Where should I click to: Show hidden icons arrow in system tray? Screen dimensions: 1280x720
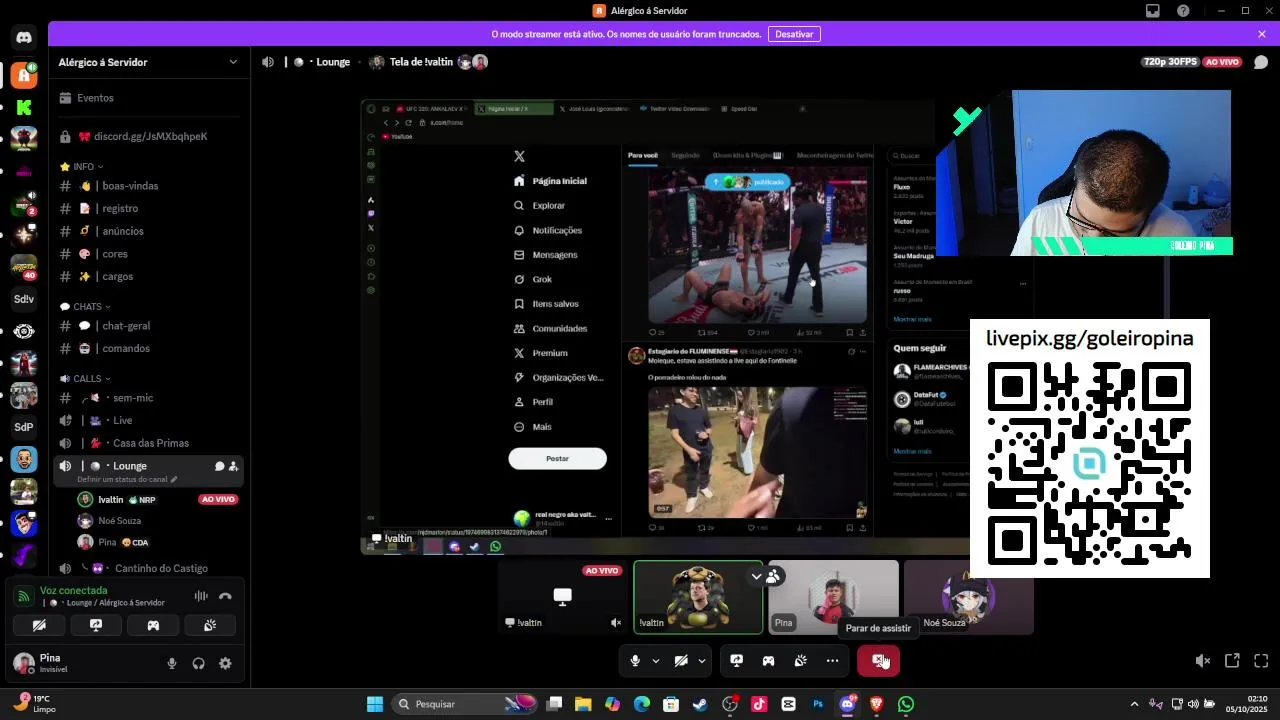coord(1134,704)
